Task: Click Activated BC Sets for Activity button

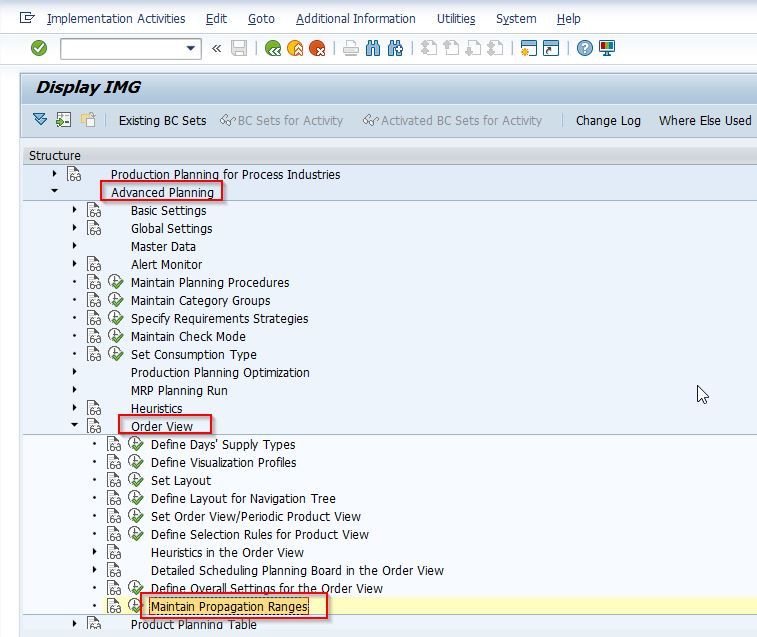Action: 452,120
